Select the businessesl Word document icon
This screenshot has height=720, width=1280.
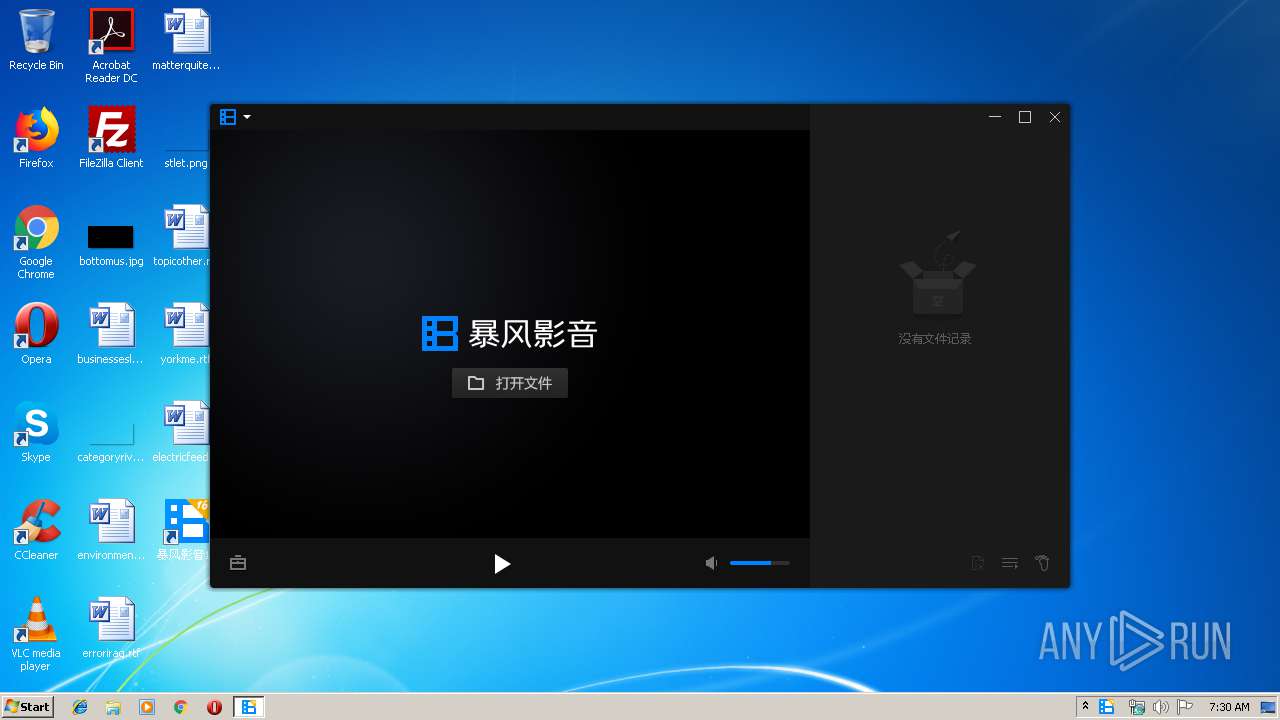[x=111, y=334]
